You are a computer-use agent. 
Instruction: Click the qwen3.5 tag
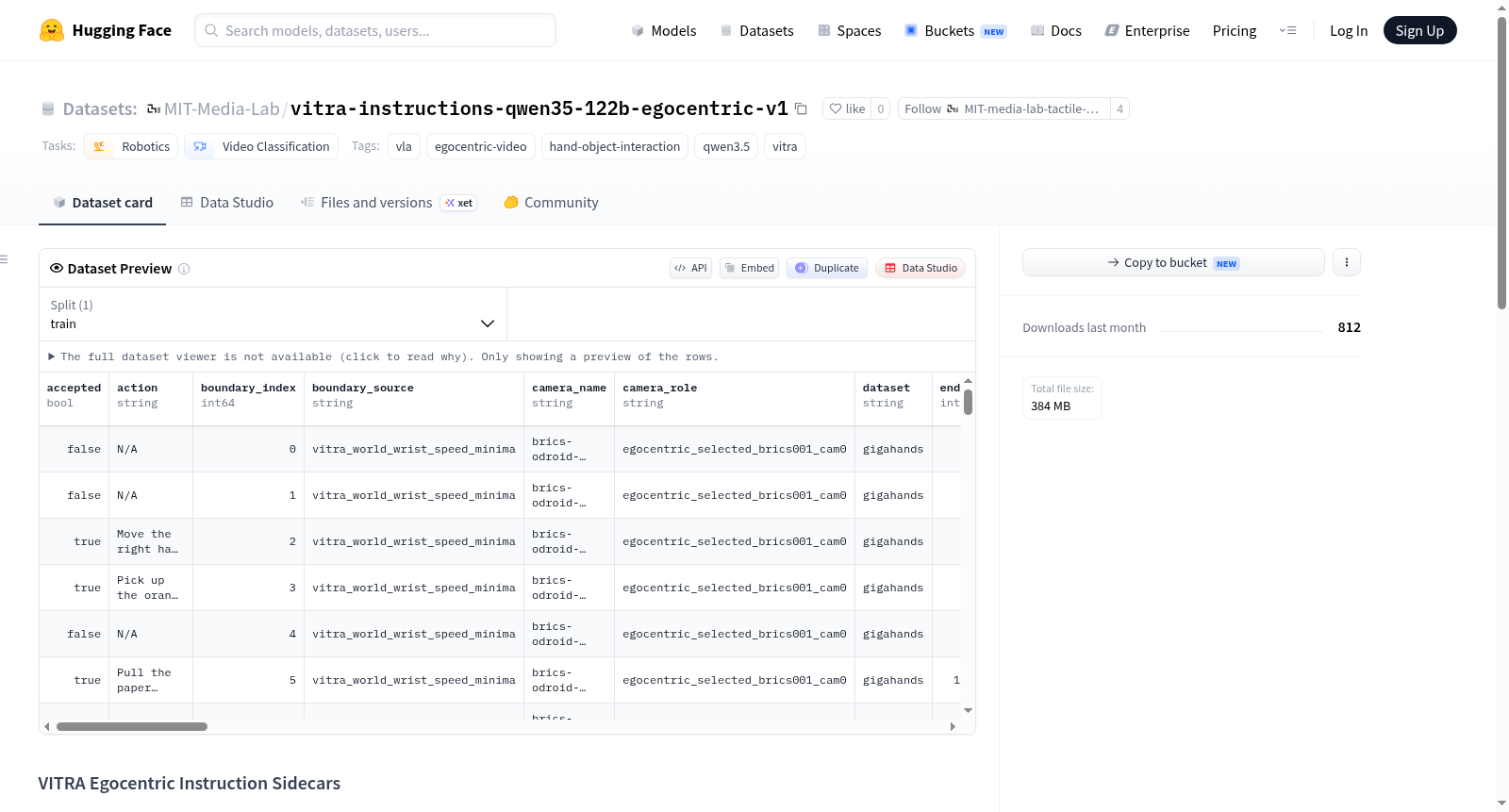tap(726, 146)
